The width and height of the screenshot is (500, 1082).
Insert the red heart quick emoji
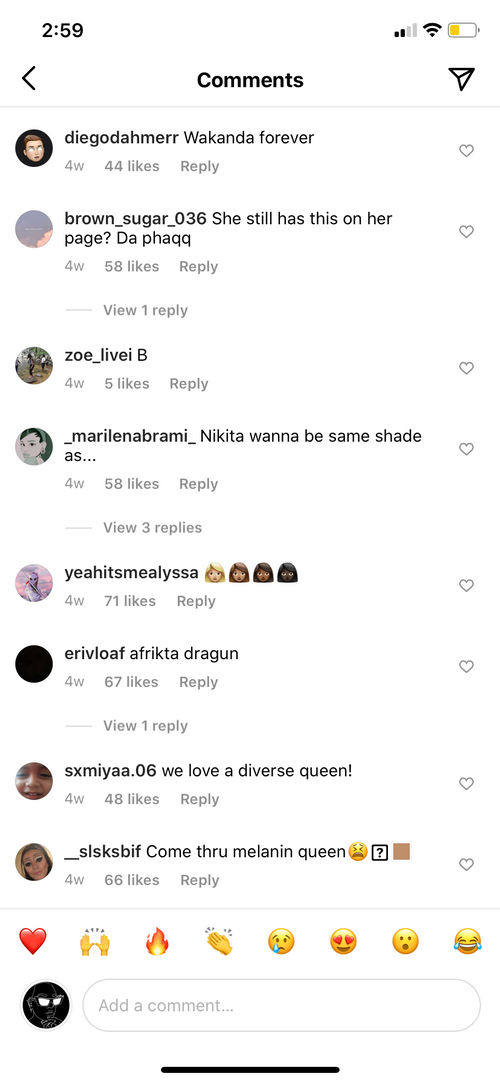(32, 941)
